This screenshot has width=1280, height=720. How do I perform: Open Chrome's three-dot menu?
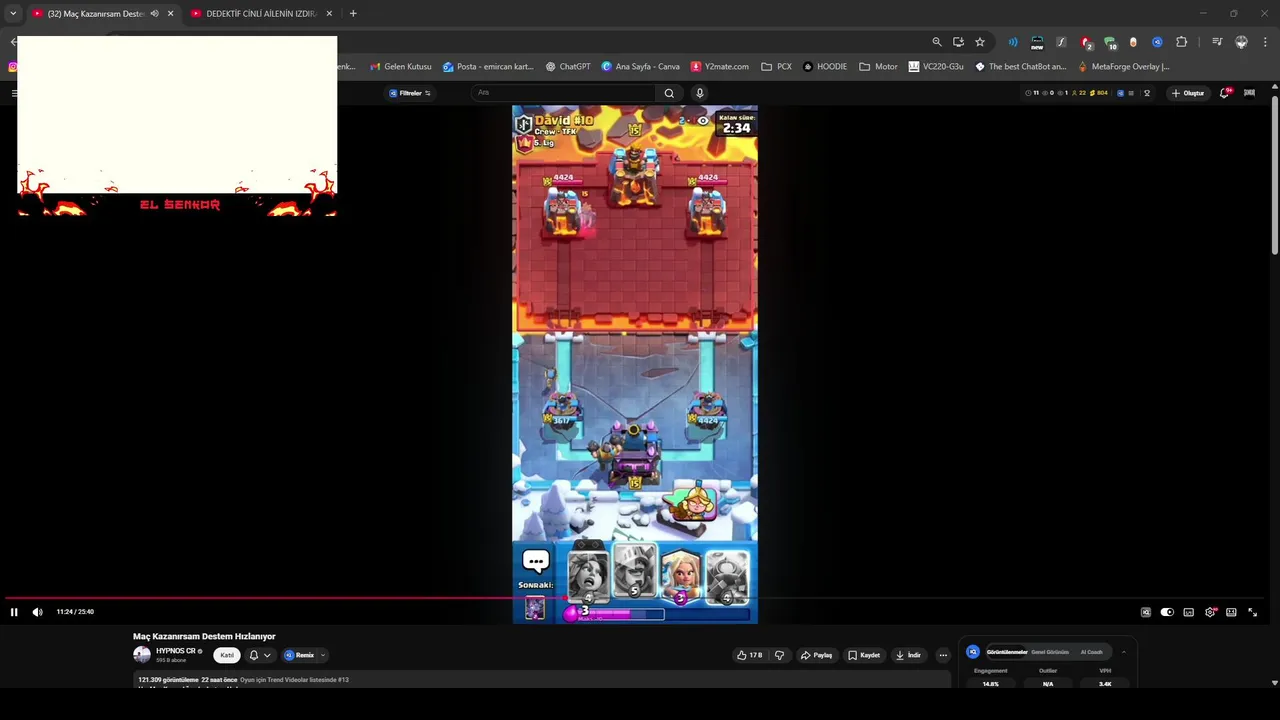[x=1265, y=42]
